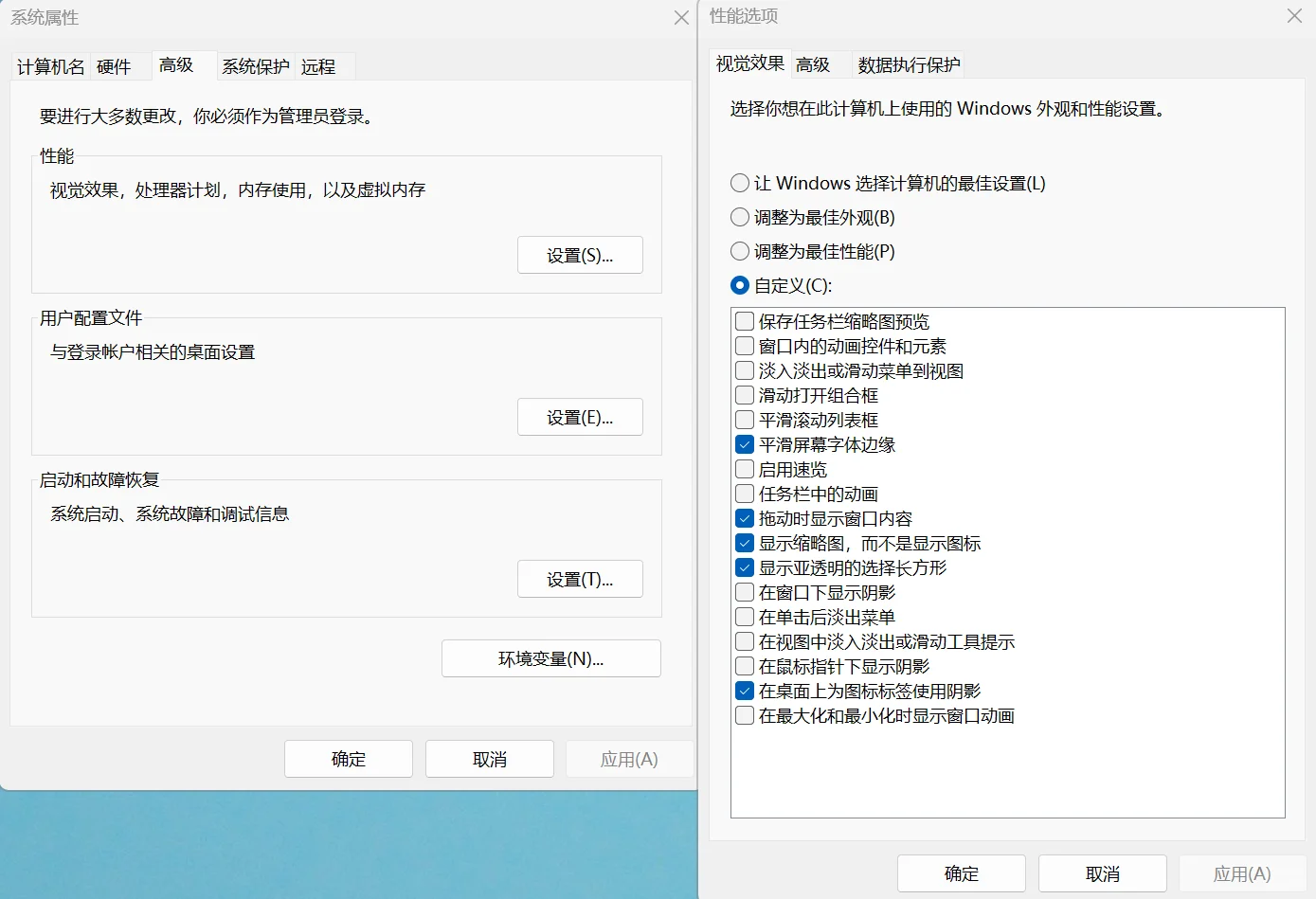Check 平滑滚动列表框 option
Image resolution: width=1316 pixels, height=899 pixels.
pos(745,420)
